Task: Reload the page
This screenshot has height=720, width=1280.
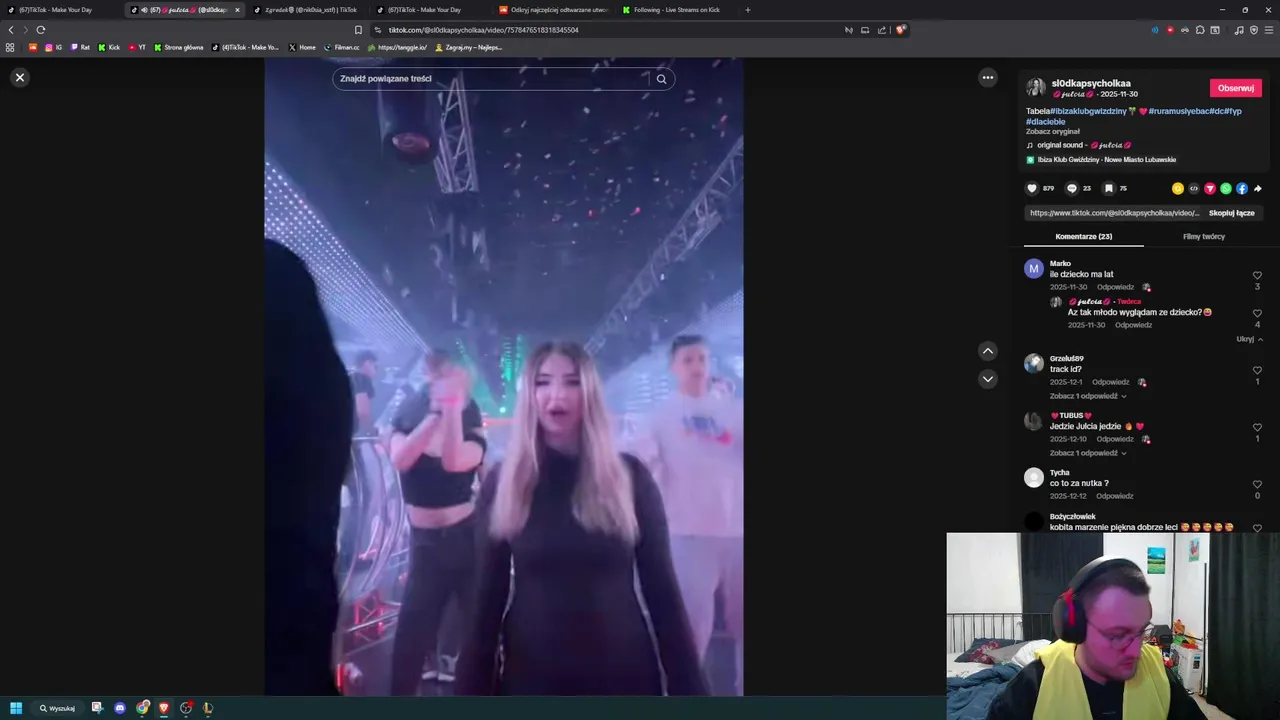Action: pyautogui.click(x=41, y=30)
